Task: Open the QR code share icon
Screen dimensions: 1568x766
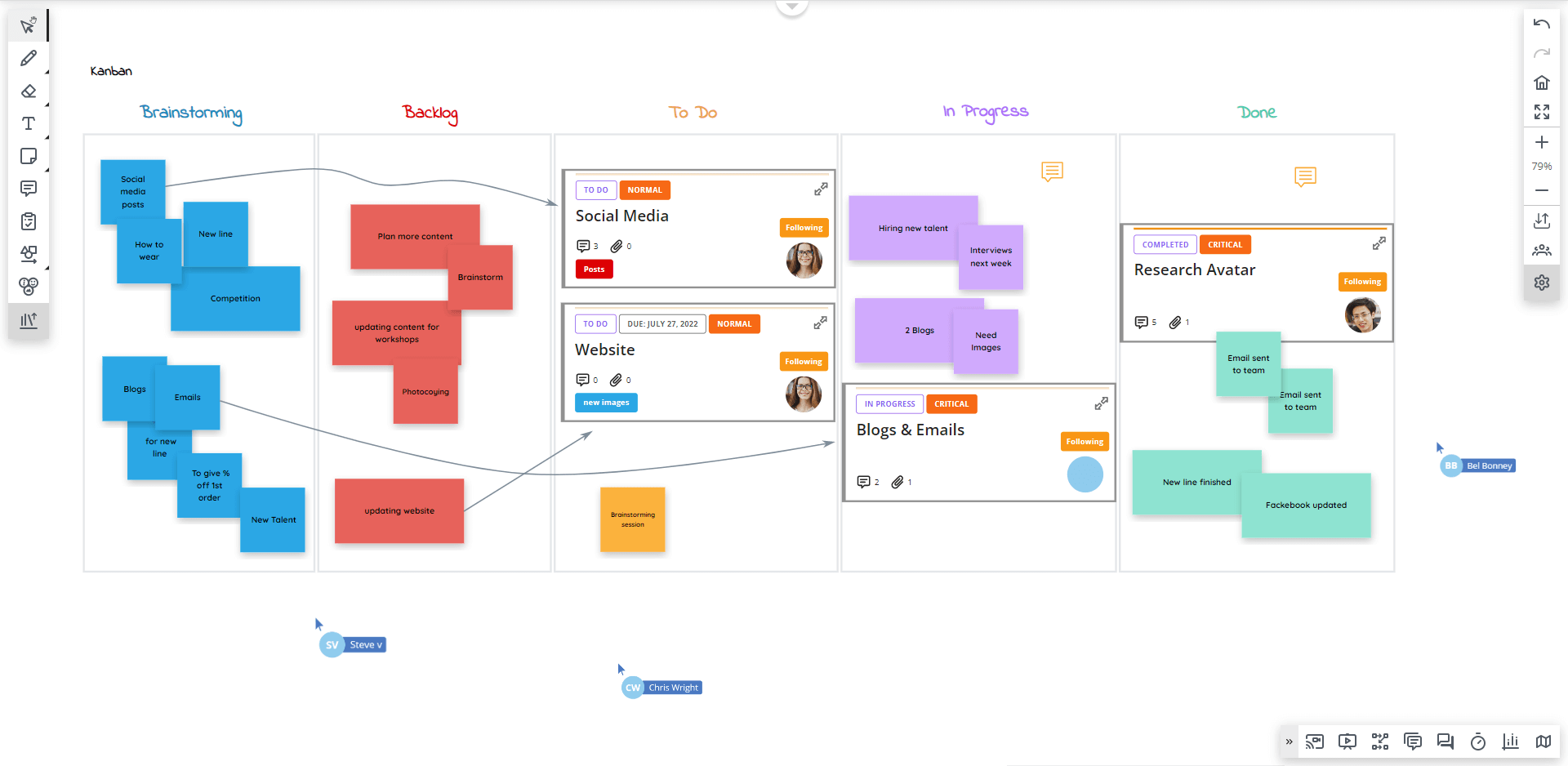Action: coord(1379,742)
